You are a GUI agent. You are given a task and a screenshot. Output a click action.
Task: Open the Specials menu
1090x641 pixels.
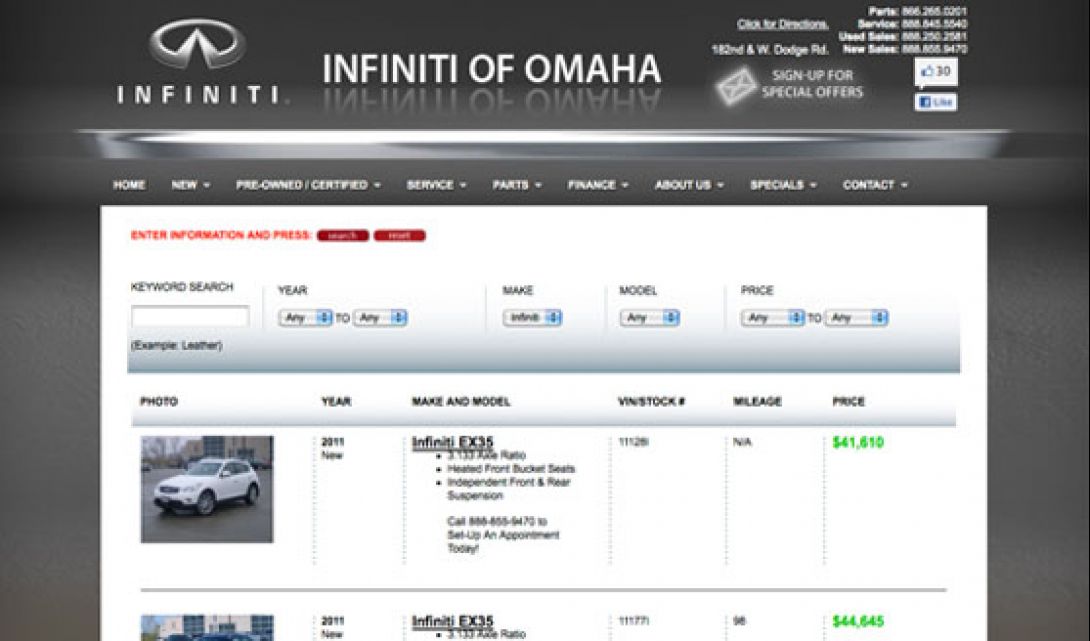783,185
